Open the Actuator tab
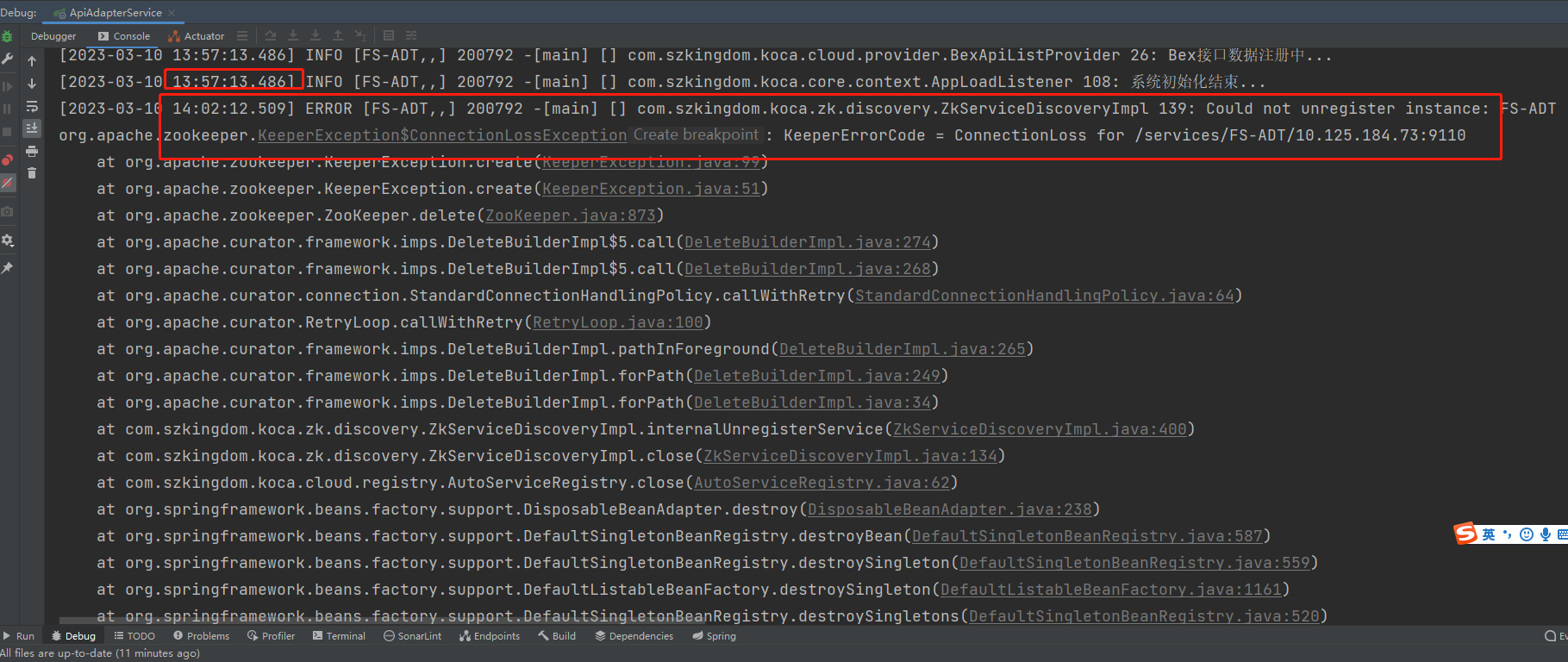 point(197,36)
